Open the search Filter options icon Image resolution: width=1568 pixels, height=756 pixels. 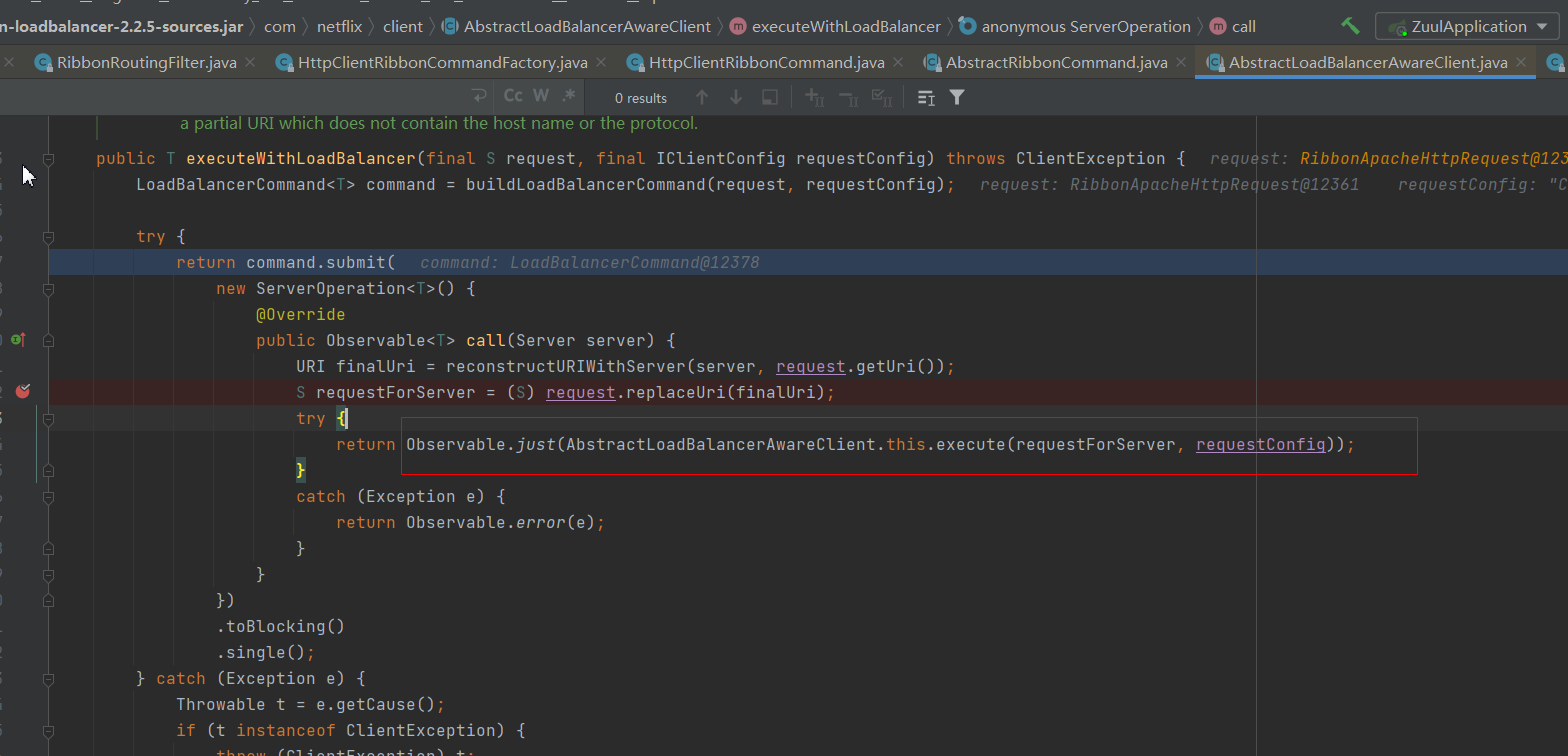pyautogui.click(x=957, y=97)
